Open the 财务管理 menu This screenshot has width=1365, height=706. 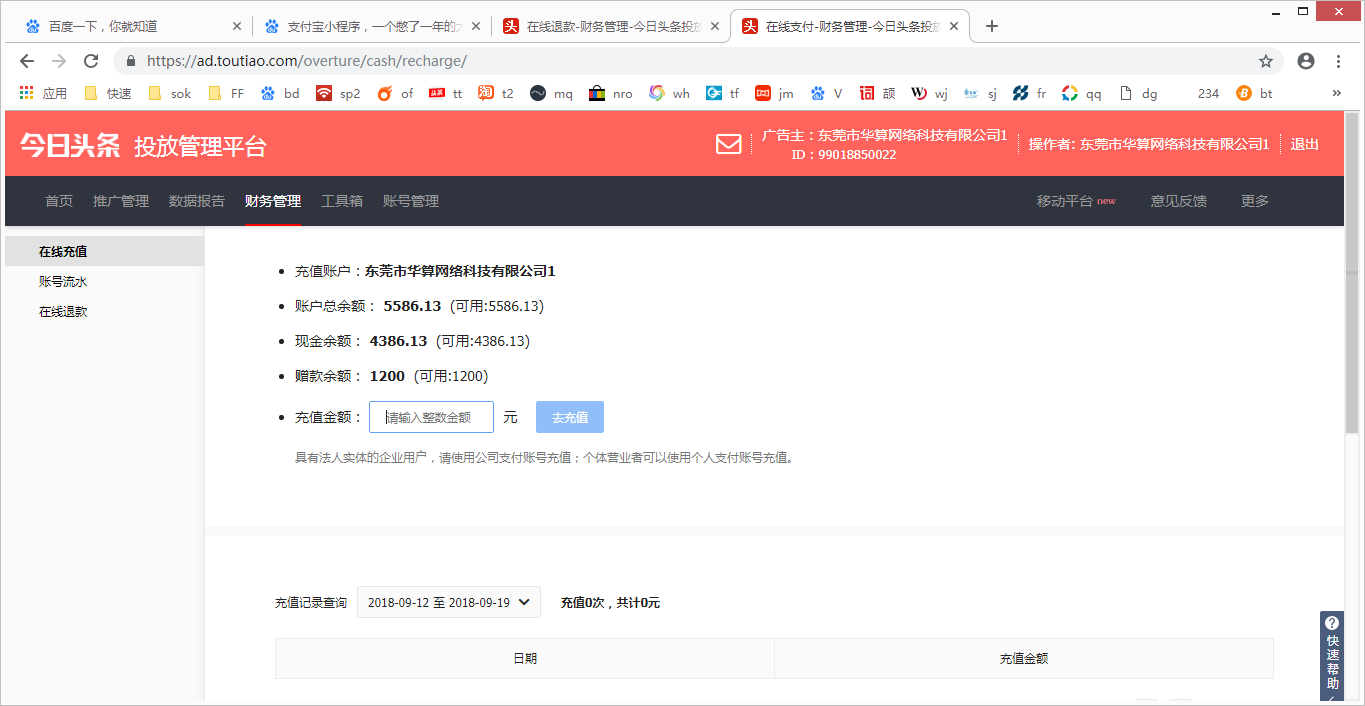point(273,201)
